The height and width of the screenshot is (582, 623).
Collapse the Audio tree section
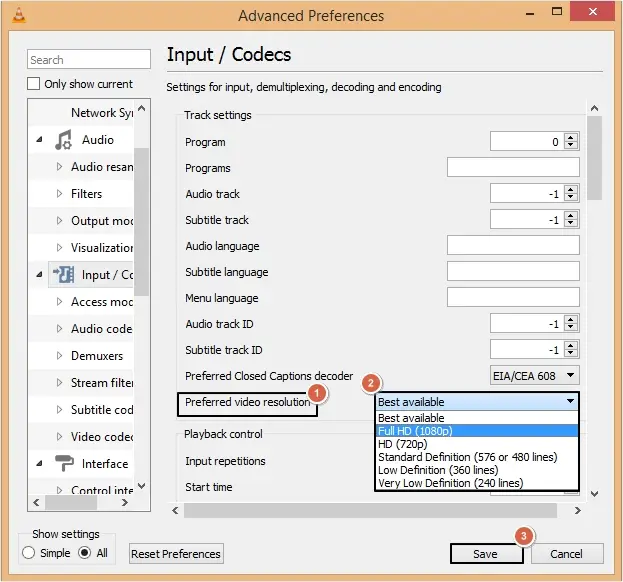(x=39, y=139)
